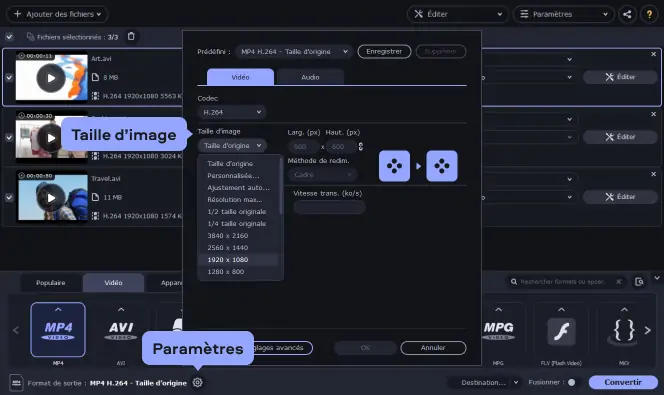Play the Travel.avi thumbnail preview

point(51,198)
